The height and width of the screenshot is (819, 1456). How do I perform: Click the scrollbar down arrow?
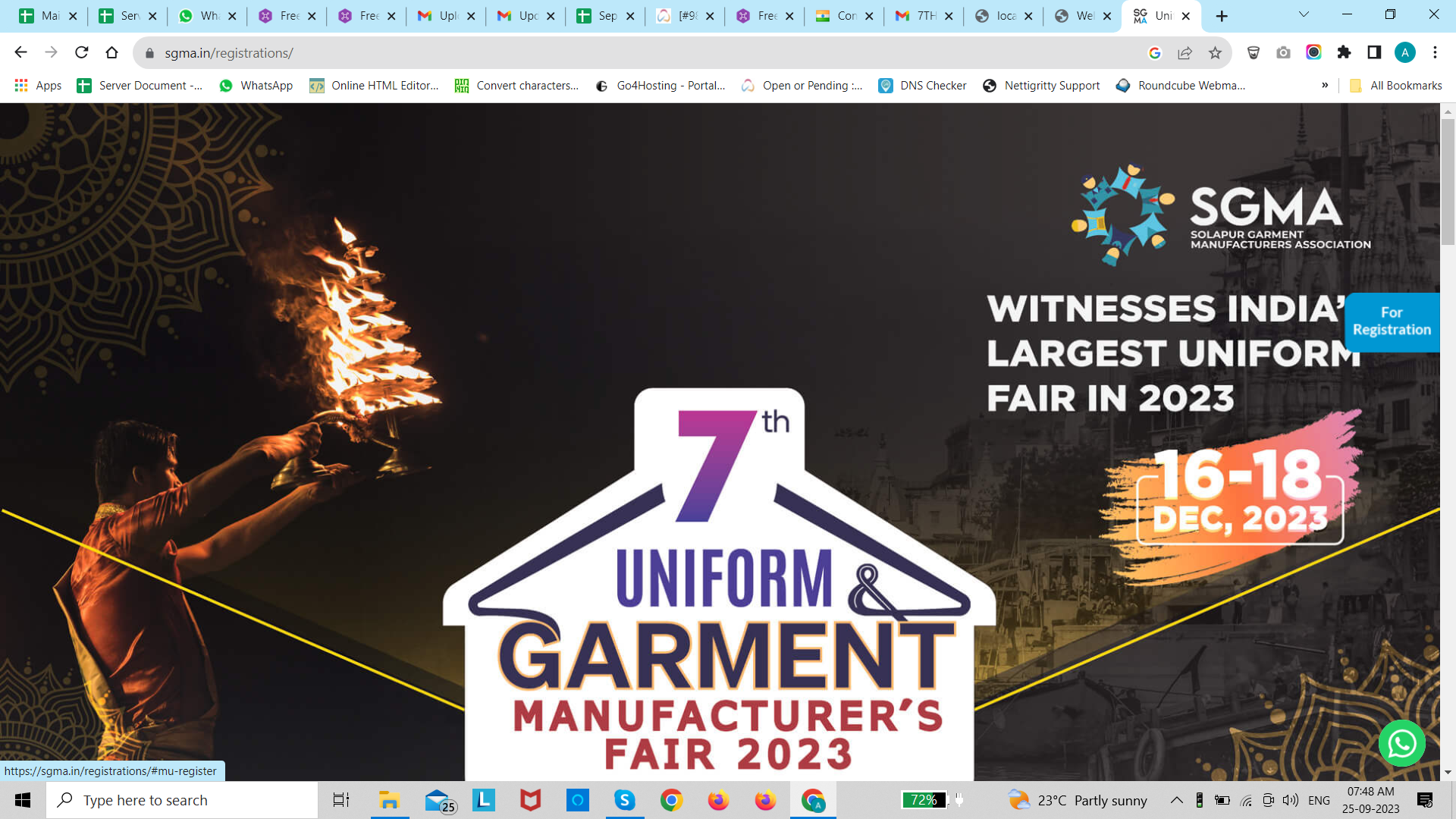click(x=1448, y=773)
